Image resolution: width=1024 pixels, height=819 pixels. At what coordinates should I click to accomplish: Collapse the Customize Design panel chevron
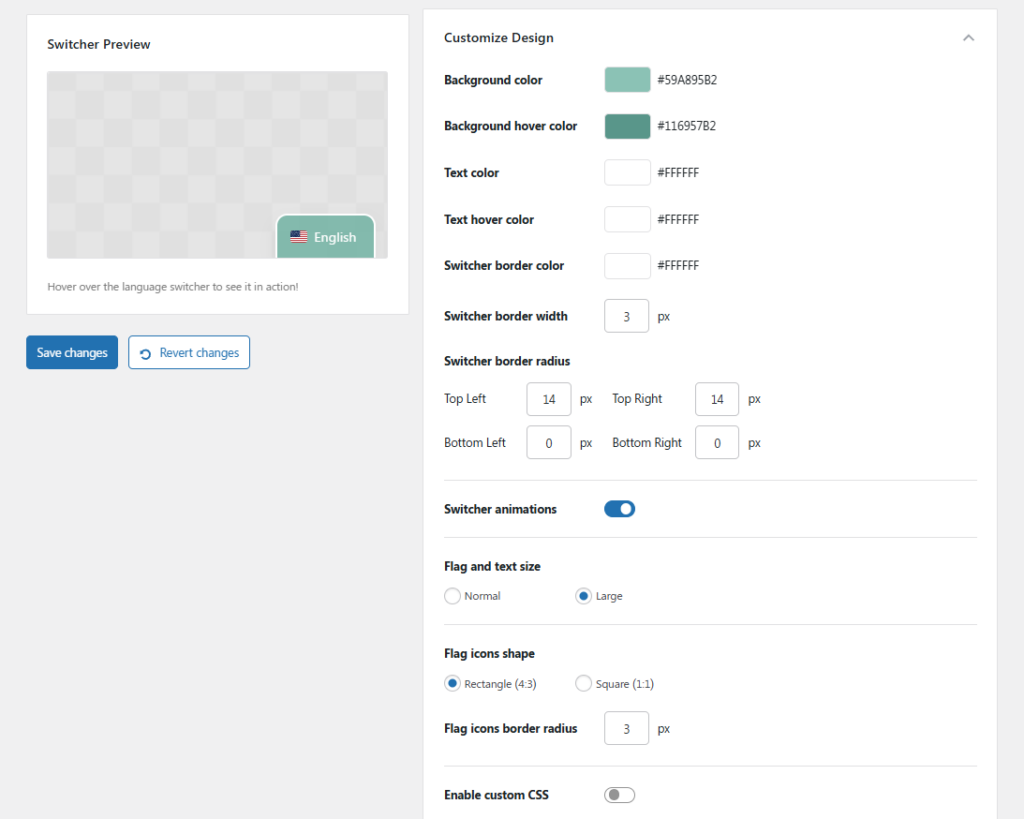click(967, 38)
